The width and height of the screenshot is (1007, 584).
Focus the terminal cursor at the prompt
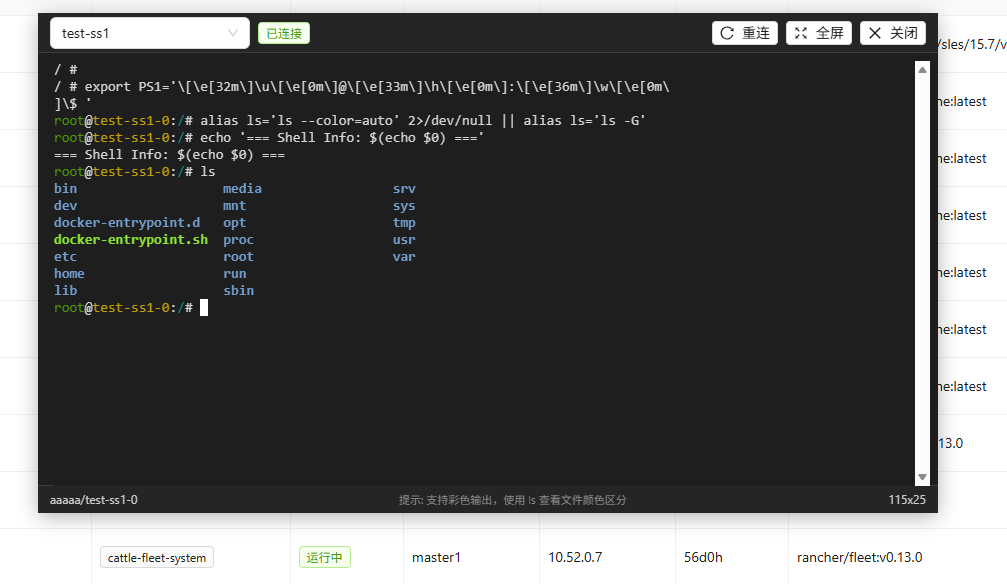[x=204, y=308]
